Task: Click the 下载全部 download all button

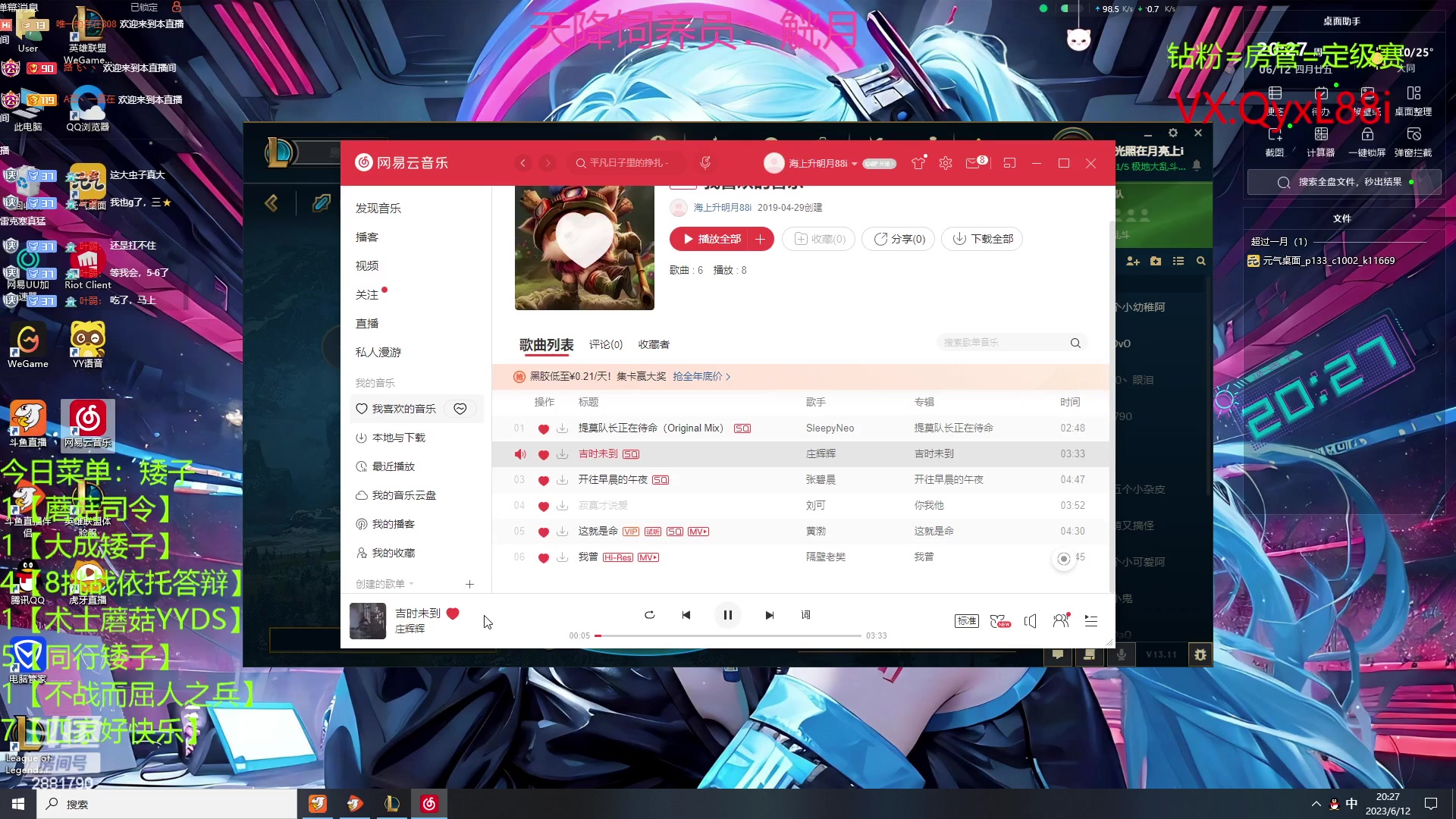Action: pos(982,239)
